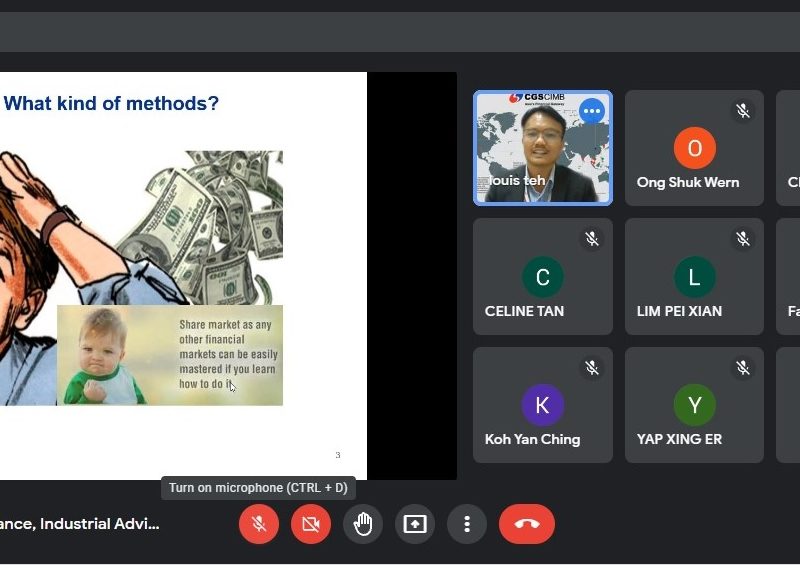Image resolution: width=800 pixels, height=575 pixels.
Task: Click the success baby meme image on slide
Action: (170, 355)
